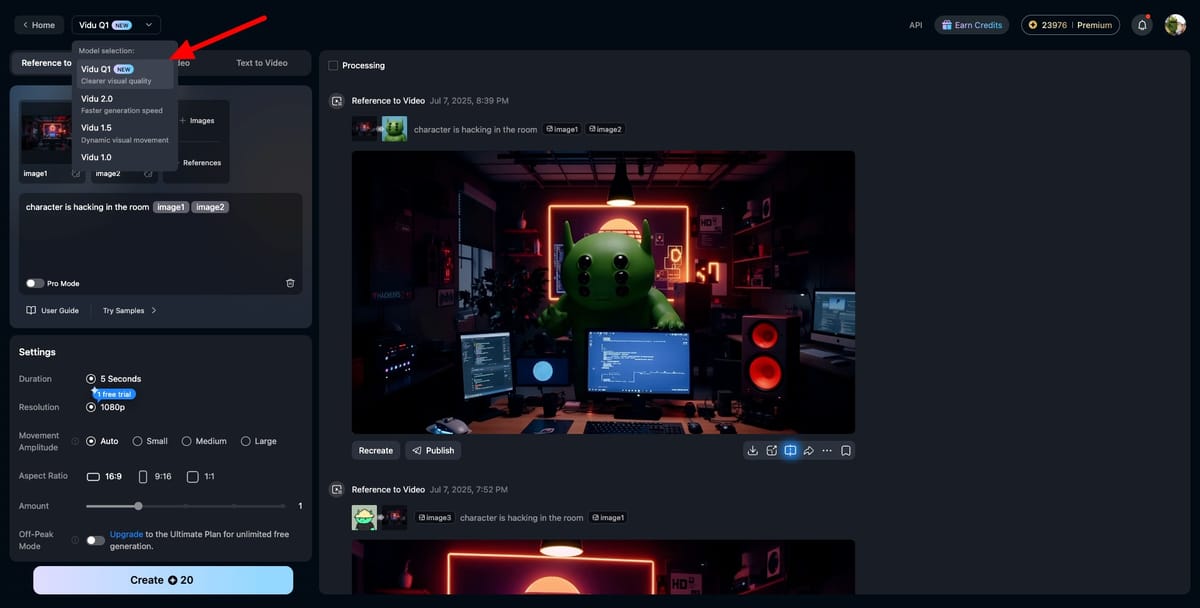Toggle Pro Mode switch
Image resolution: width=1200 pixels, height=608 pixels.
pos(35,283)
